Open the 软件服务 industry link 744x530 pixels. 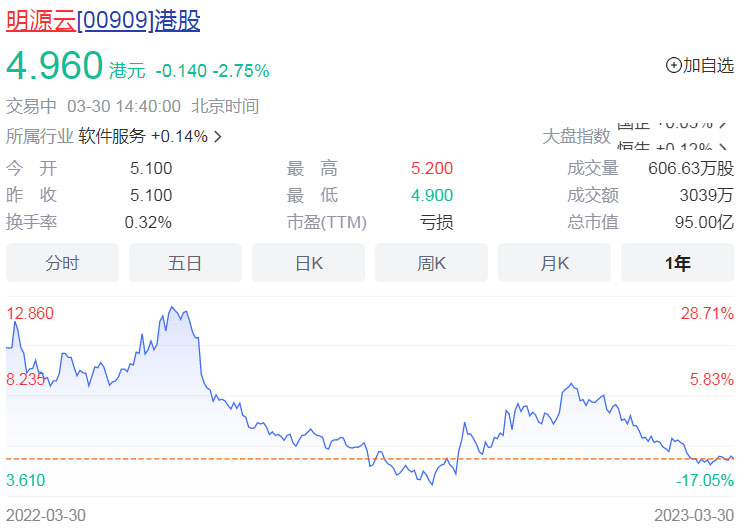tap(112, 136)
